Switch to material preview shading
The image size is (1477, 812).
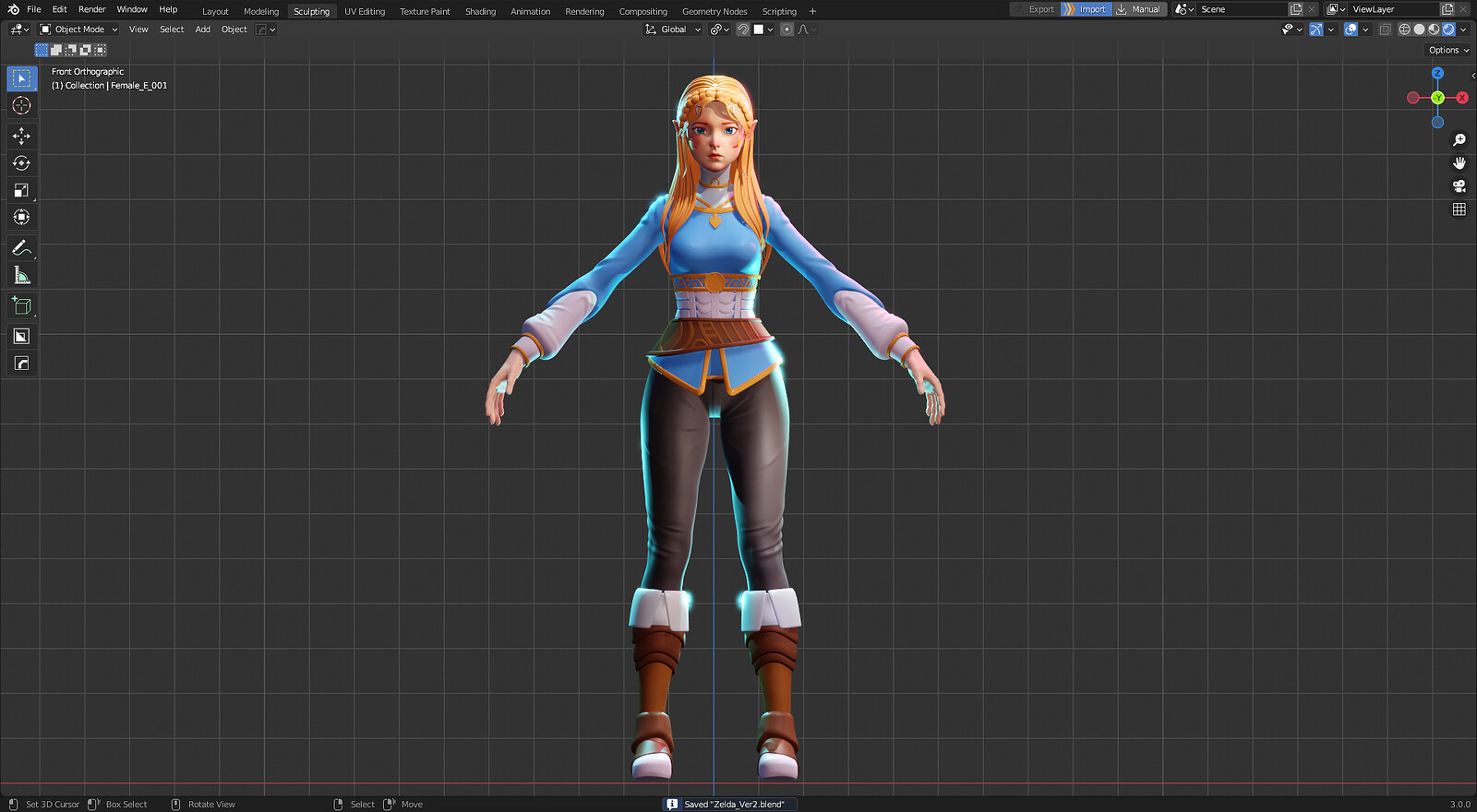(1434, 30)
